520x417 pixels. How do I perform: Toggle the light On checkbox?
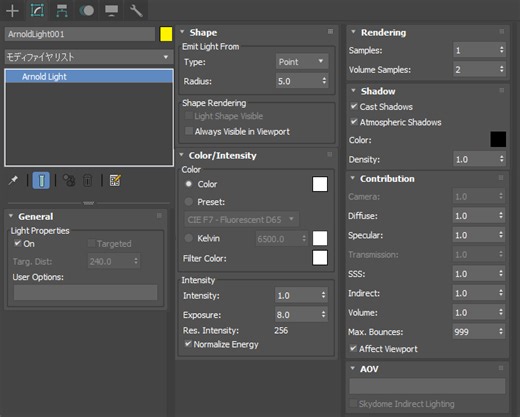tap(17, 243)
